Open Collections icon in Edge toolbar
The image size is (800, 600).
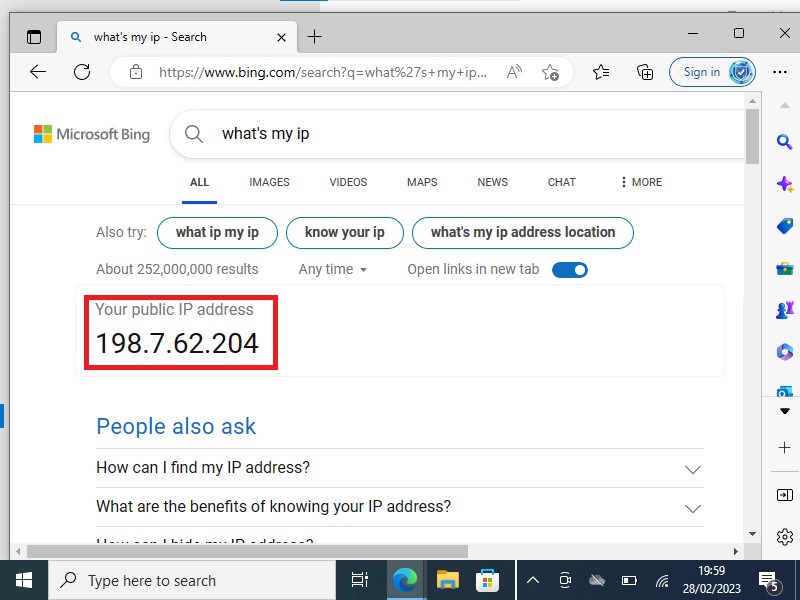[x=645, y=72]
